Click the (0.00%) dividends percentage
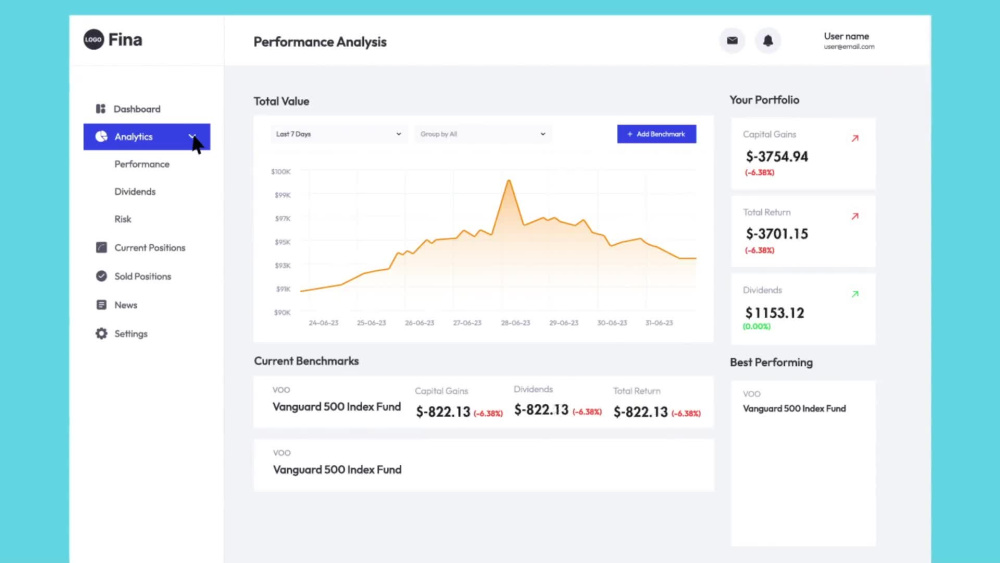Viewport: 1000px width, 563px height. (756, 326)
